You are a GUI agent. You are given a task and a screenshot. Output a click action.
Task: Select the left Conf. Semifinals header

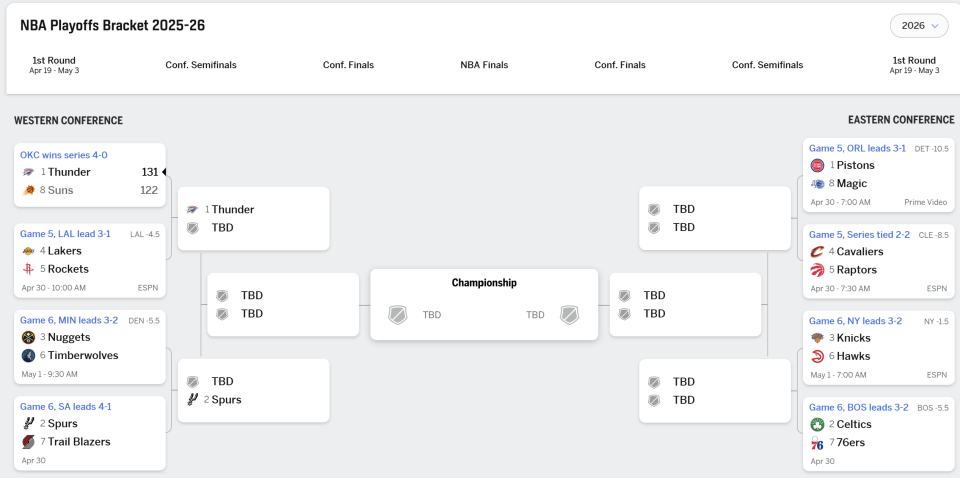201,65
